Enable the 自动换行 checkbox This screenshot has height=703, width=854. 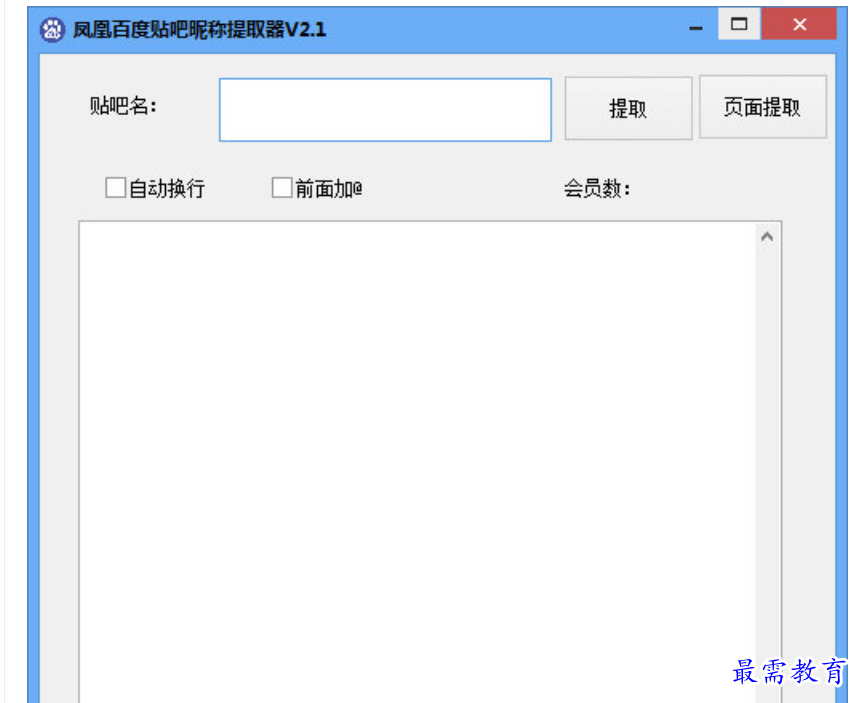115,188
